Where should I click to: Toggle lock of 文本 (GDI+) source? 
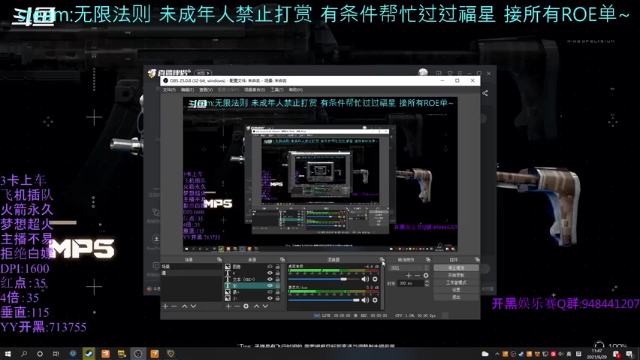[278, 279]
